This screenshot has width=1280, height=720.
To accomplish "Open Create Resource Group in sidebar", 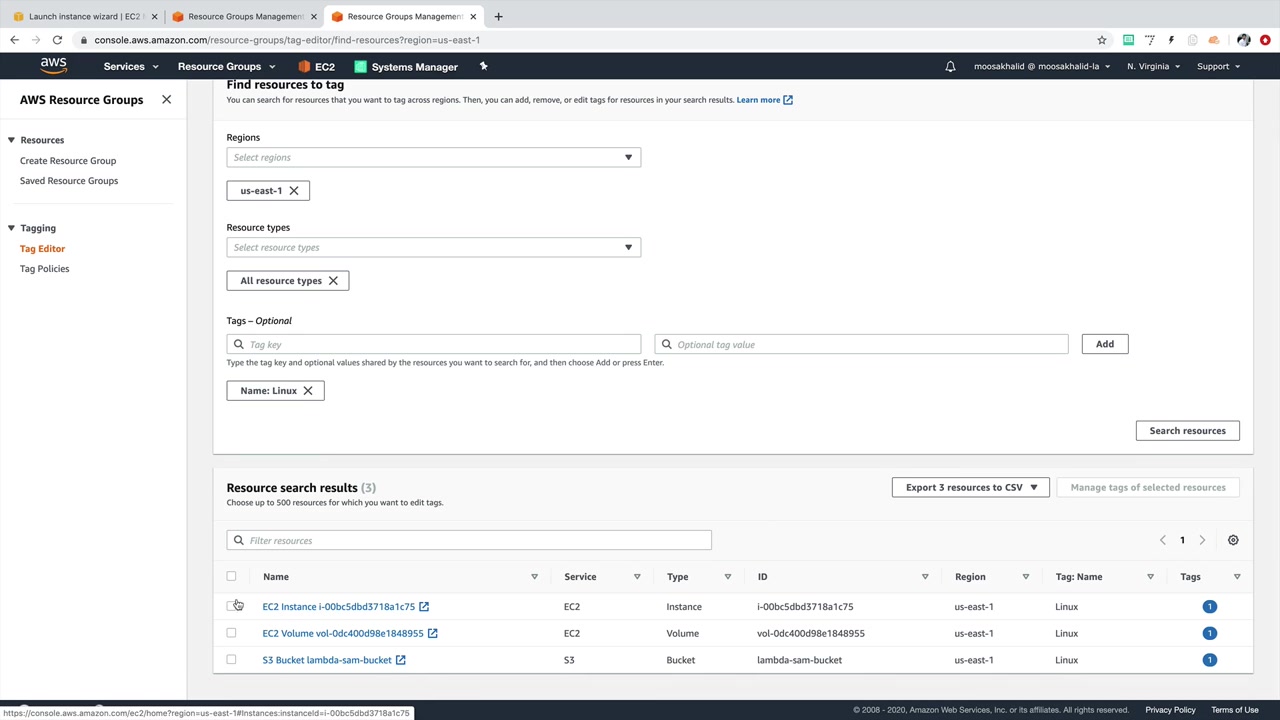I will coord(68,161).
